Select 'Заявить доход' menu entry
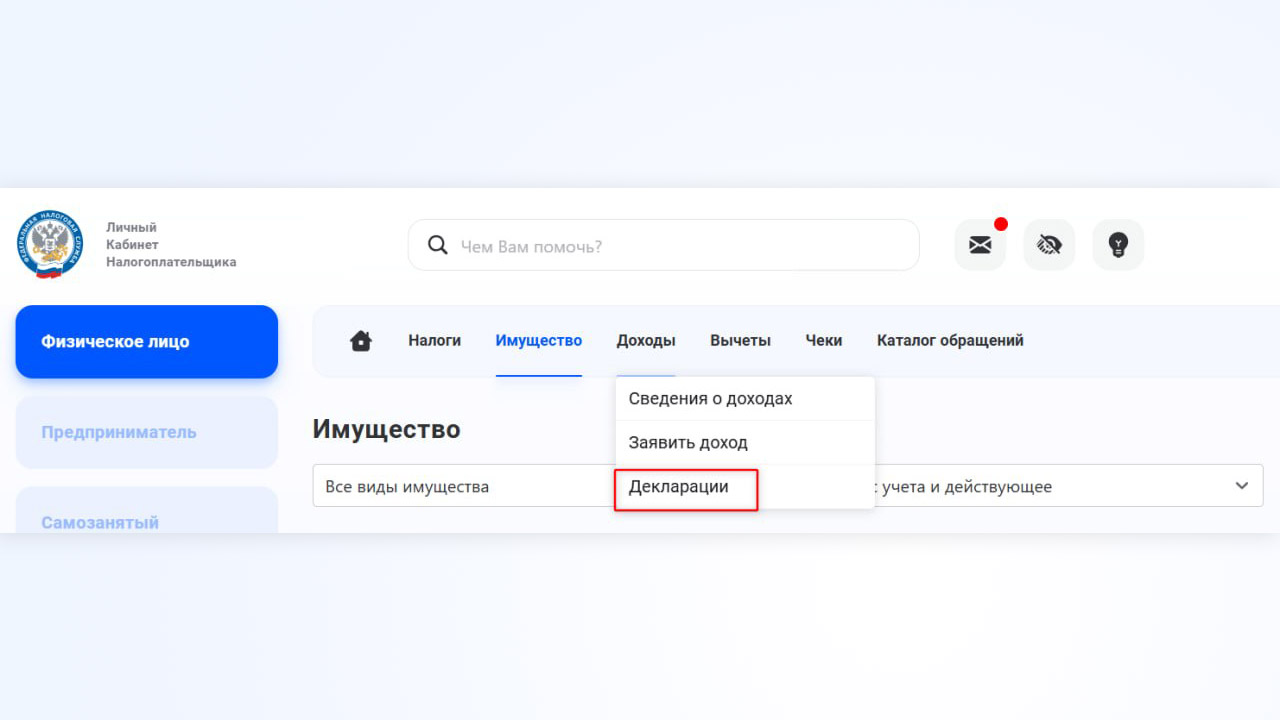Screen dimensions: 1280x720 click(x=688, y=443)
